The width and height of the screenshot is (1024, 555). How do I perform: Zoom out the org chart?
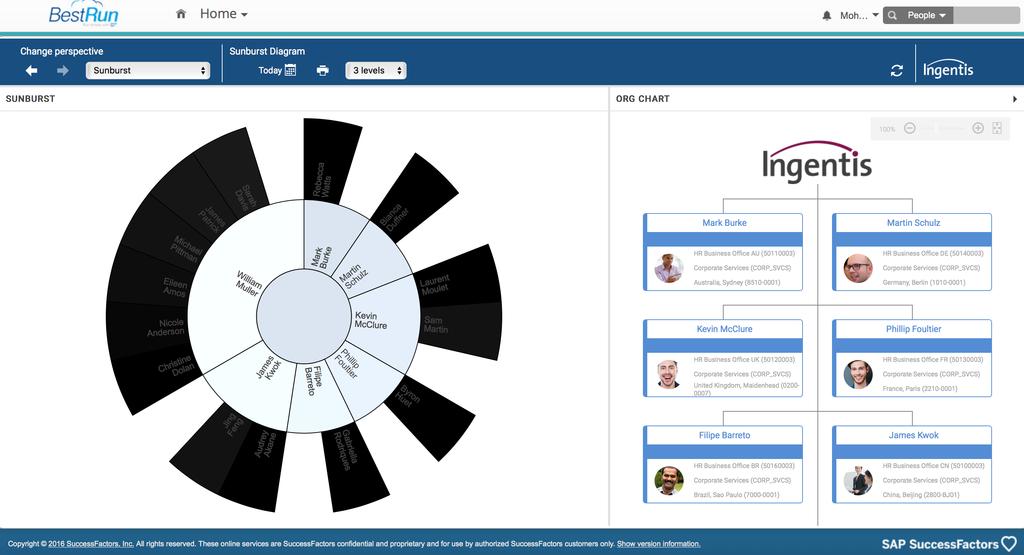(x=909, y=129)
